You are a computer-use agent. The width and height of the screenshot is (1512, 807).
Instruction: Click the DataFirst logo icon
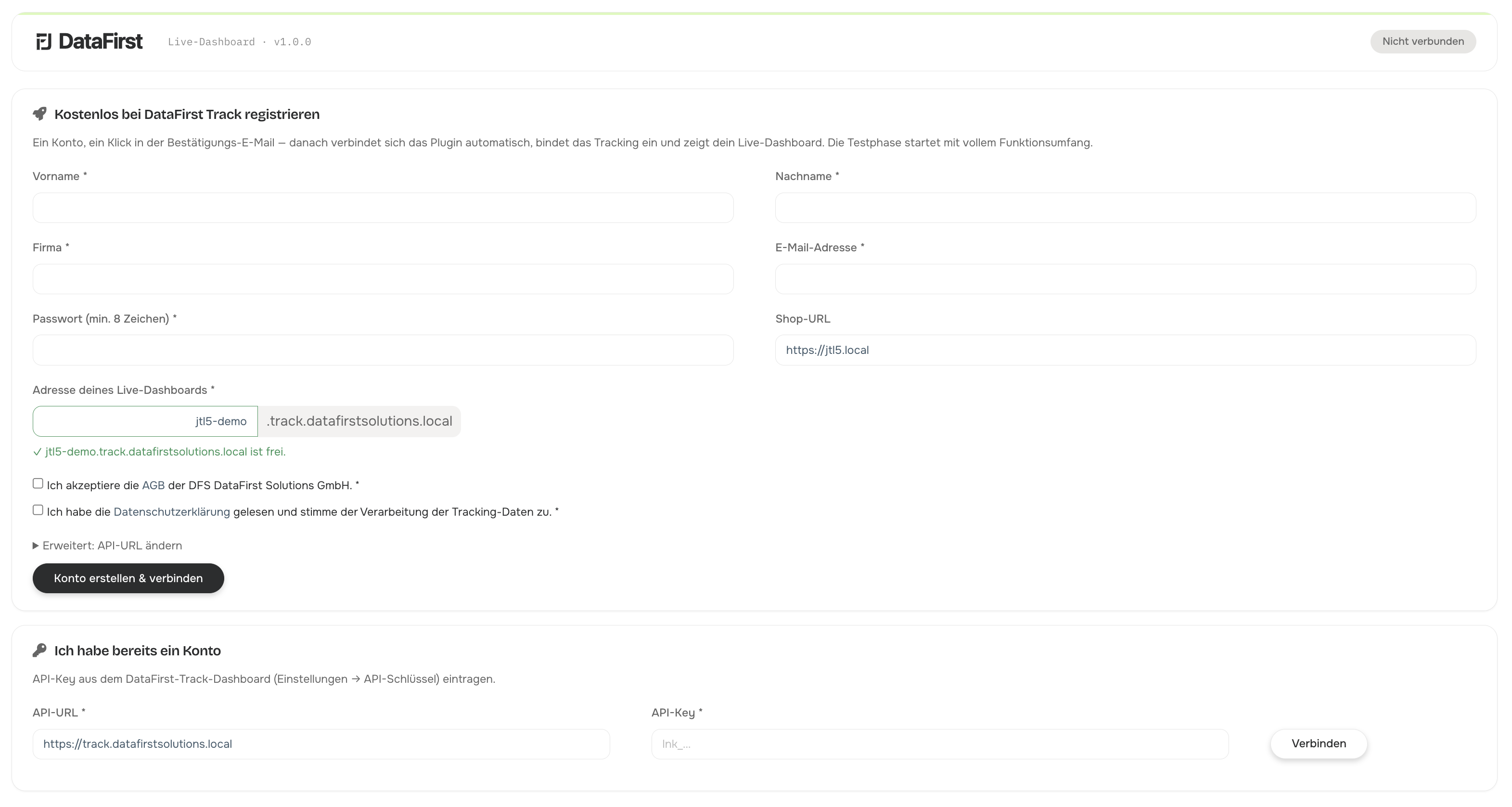coord(44,42)
